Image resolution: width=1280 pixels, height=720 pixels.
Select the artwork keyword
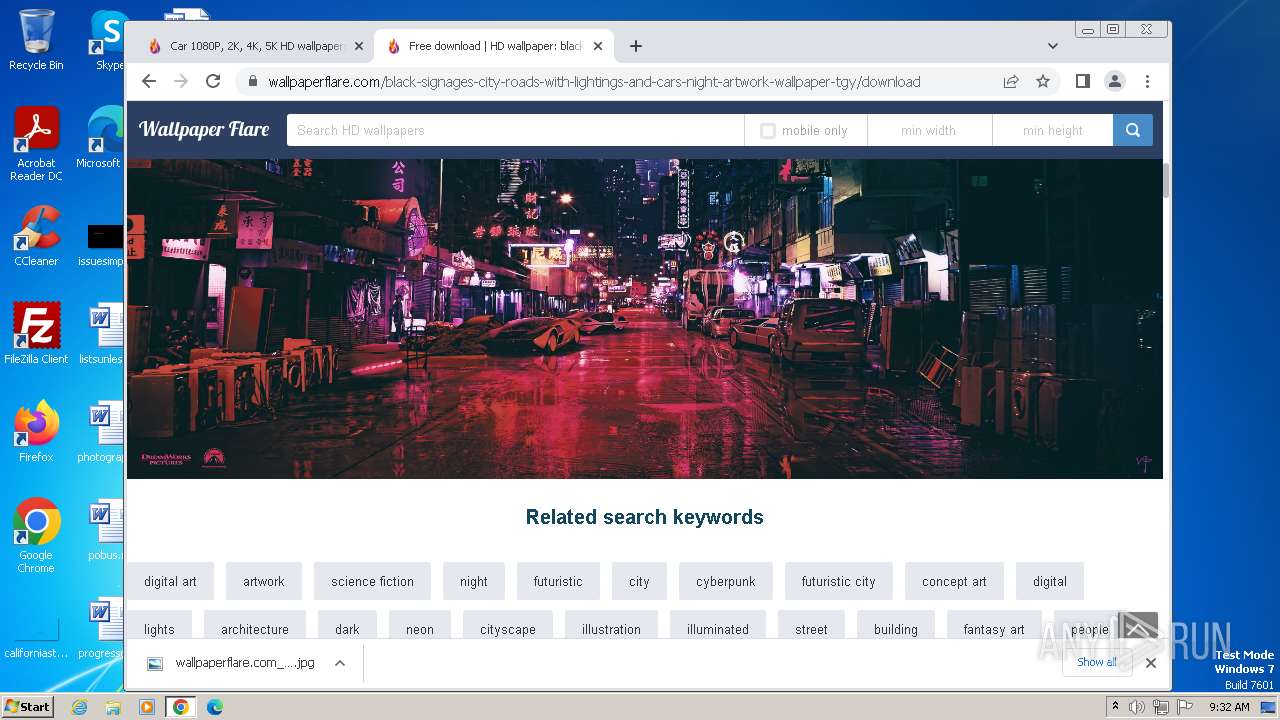pos(264,581)
